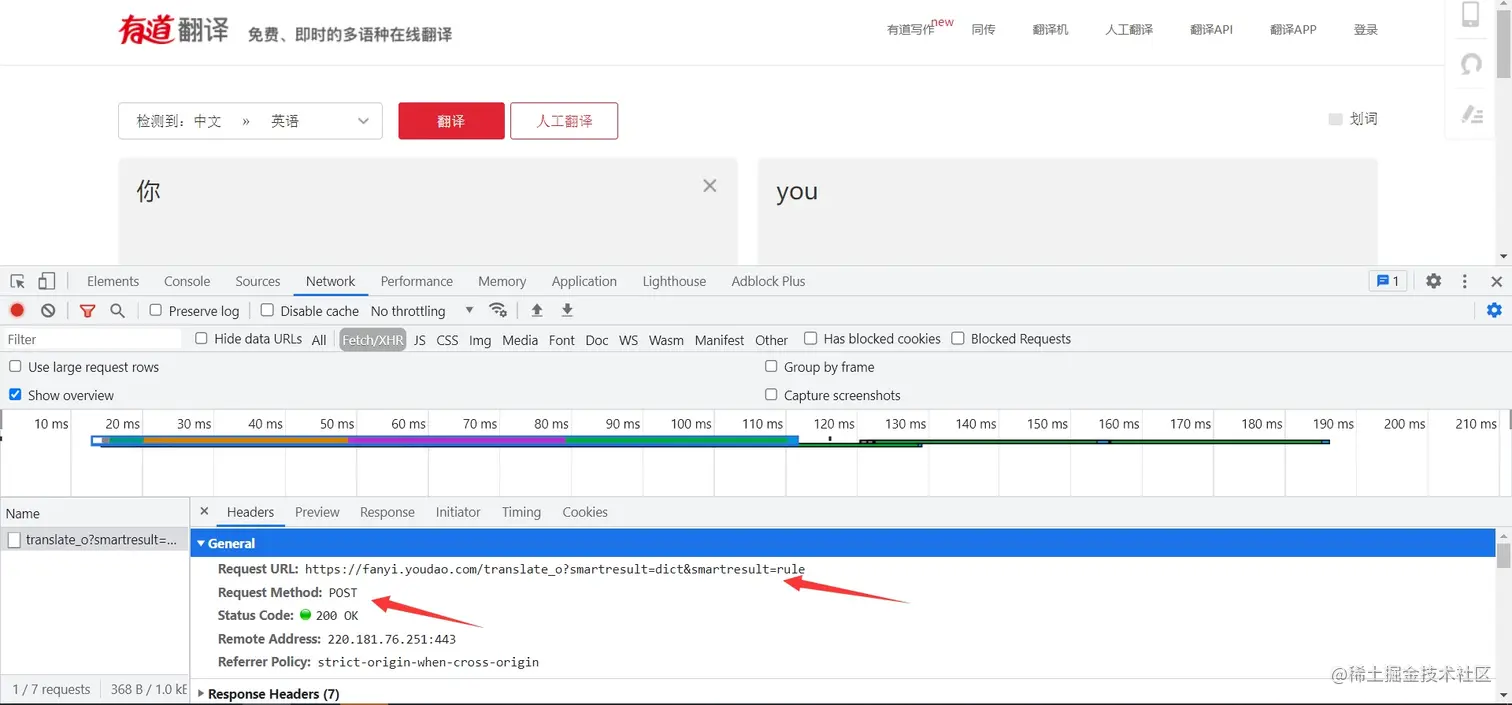Open the Adblock Plus tab
The height and width of the screenshot is (705, 1512).
pyautogui.click(x=768, y=281)
